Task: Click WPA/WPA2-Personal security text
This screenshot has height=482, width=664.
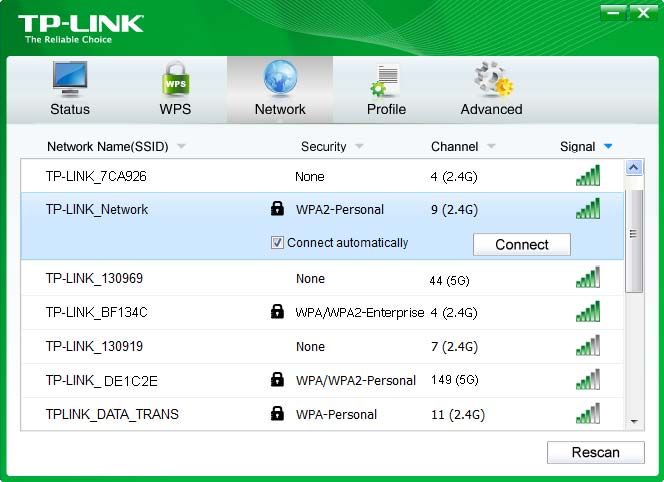Action: [x=356, y=380]
